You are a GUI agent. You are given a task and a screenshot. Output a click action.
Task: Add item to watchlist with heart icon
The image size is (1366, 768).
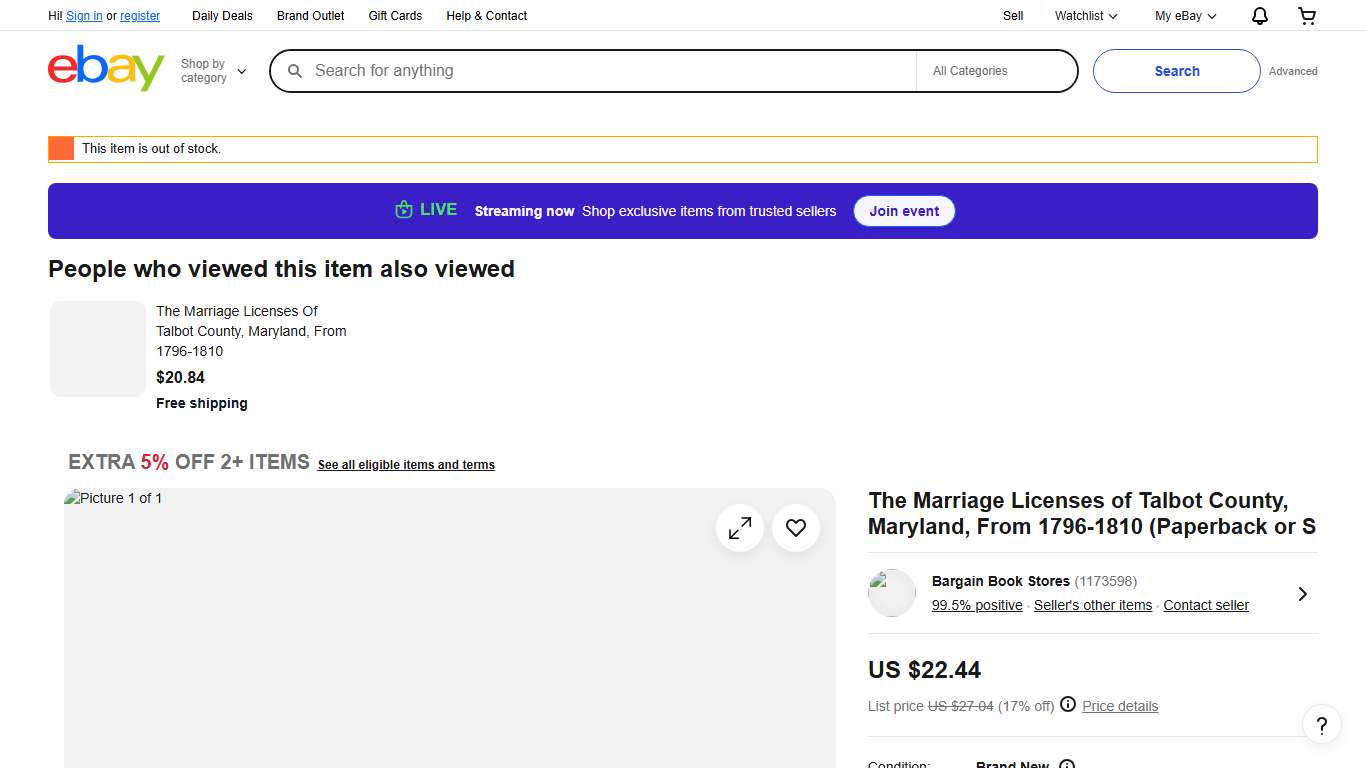(796, 528)
